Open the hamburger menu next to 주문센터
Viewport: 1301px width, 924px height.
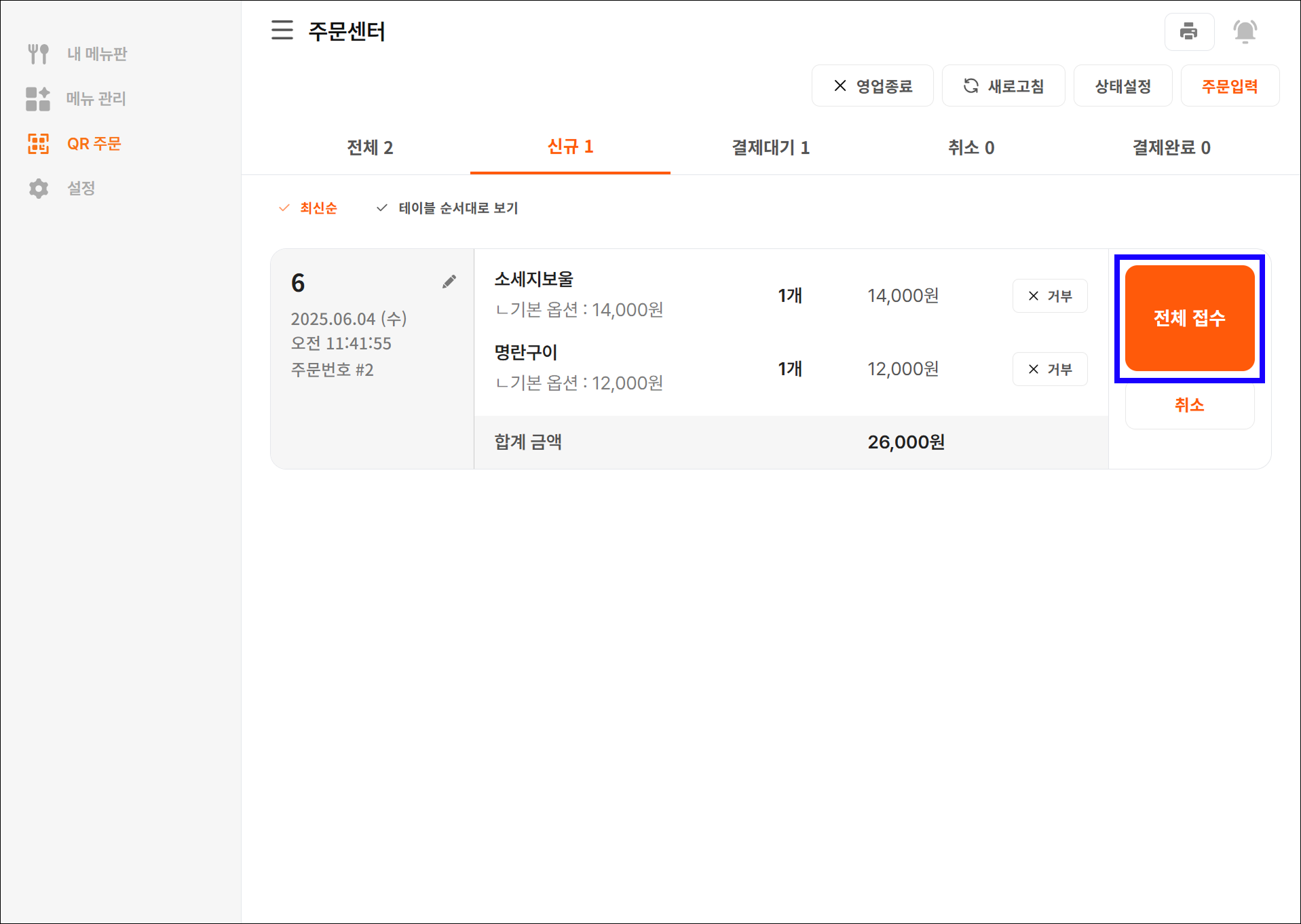[x=282, y=31]
